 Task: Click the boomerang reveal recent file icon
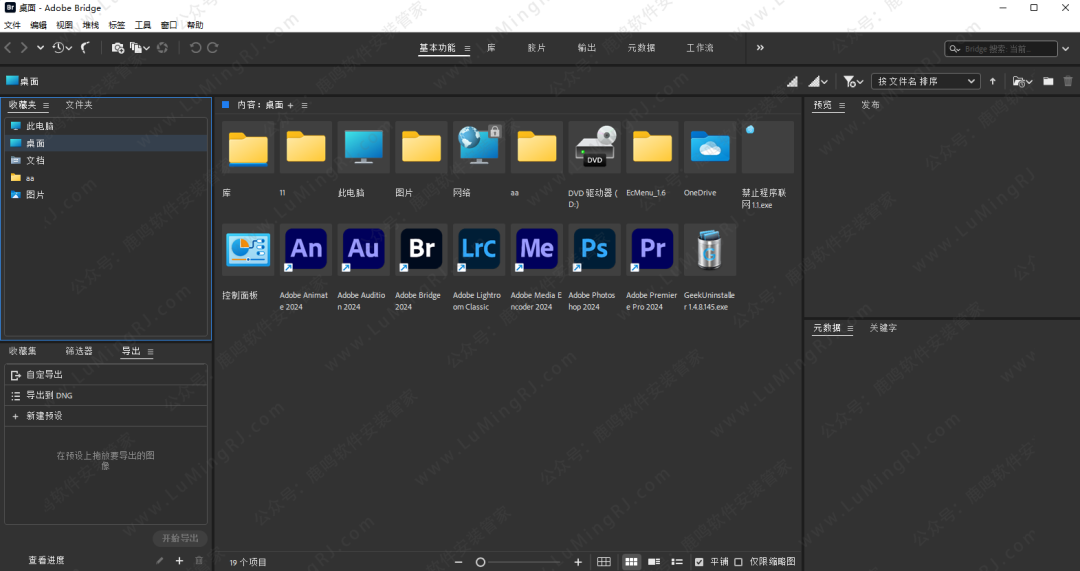[x=85, y=47]
